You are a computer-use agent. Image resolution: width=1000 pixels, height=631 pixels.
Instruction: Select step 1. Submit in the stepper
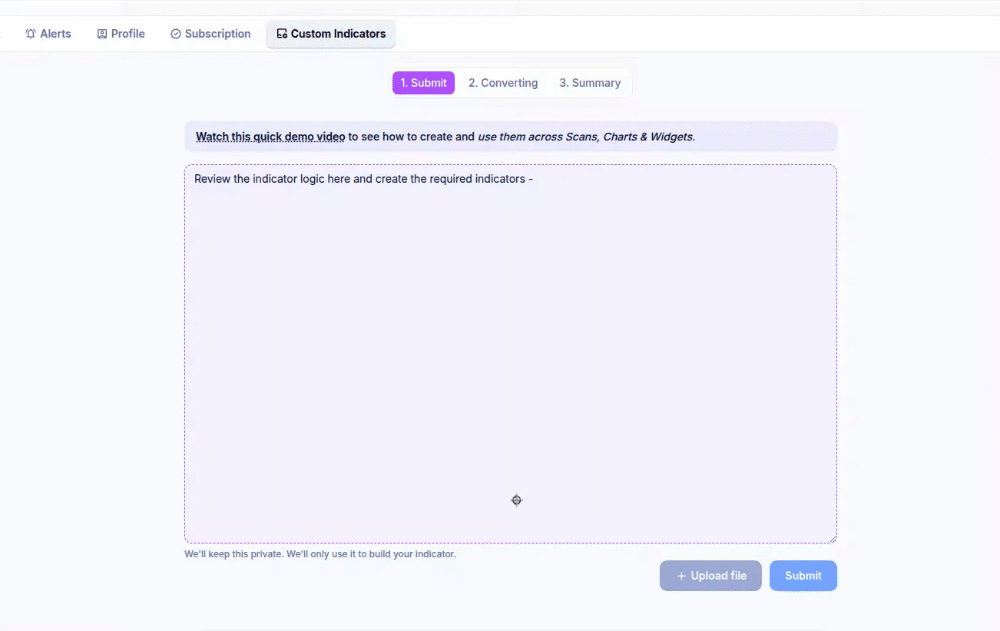(423, 83)
